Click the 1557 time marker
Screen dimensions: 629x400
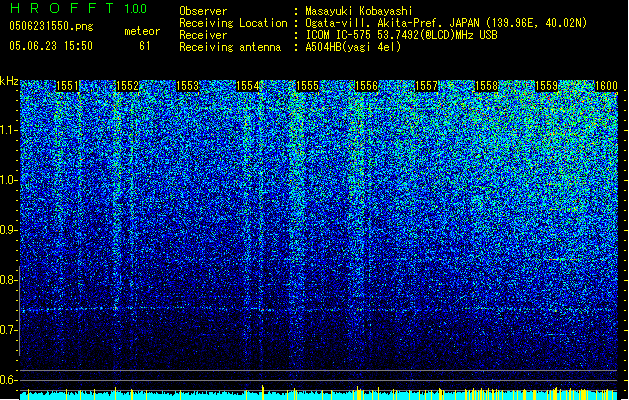point(426,86)
